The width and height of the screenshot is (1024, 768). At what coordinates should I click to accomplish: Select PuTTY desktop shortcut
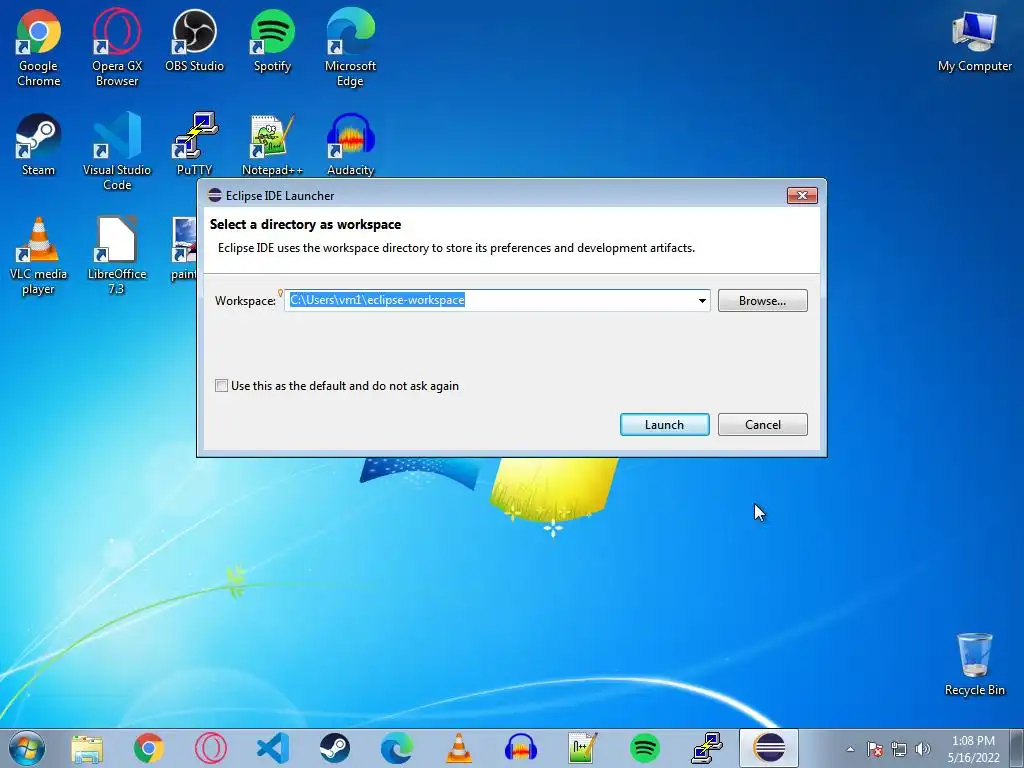[x=195, y=144]
